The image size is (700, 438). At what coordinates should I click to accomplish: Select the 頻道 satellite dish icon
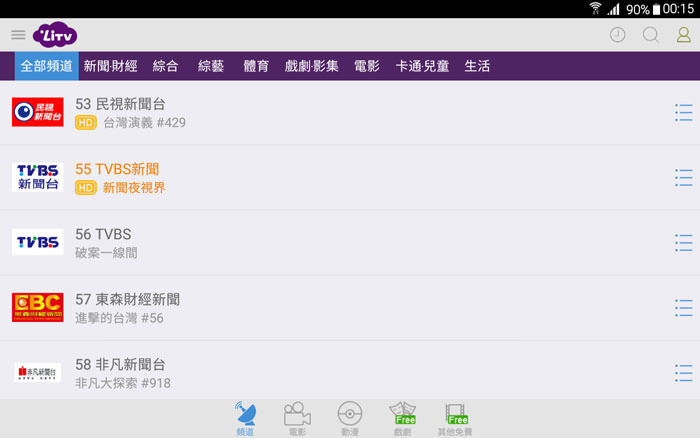[245, 418]
